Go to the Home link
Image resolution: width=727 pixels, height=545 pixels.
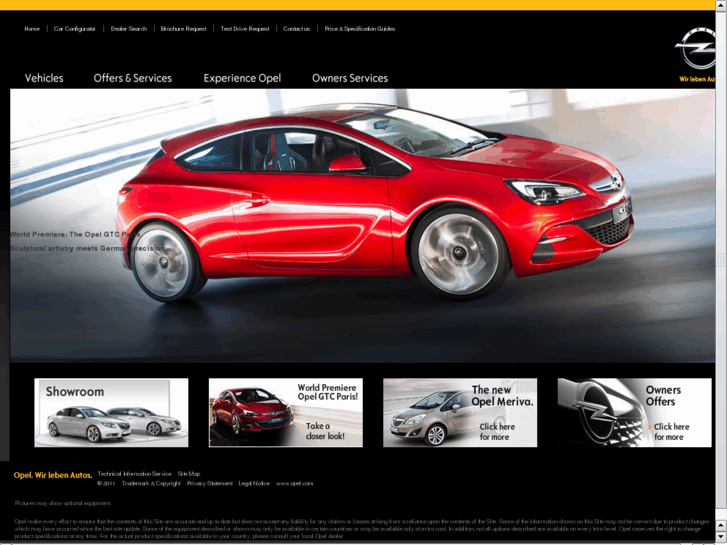coord(32,29)
